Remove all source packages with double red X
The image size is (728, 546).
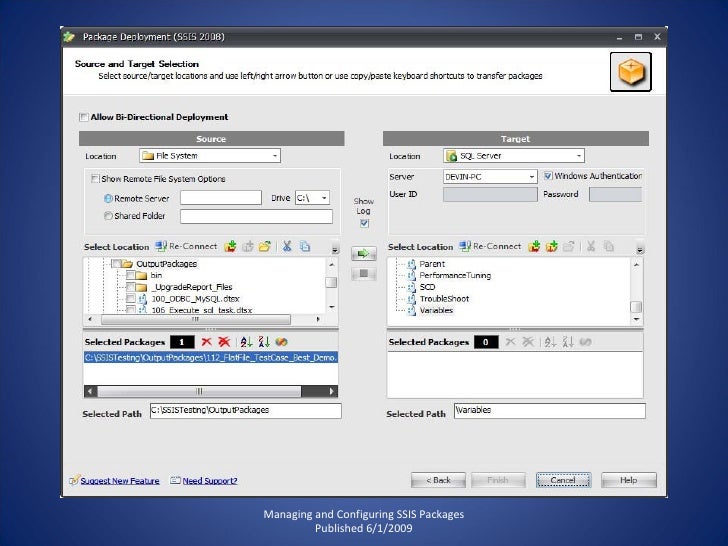224,342
